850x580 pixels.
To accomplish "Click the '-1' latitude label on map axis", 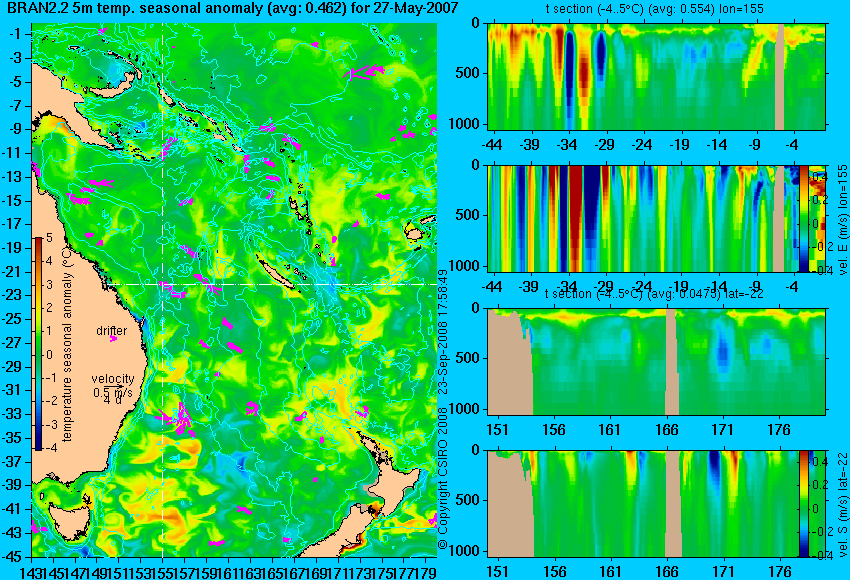I will [16, 34].
